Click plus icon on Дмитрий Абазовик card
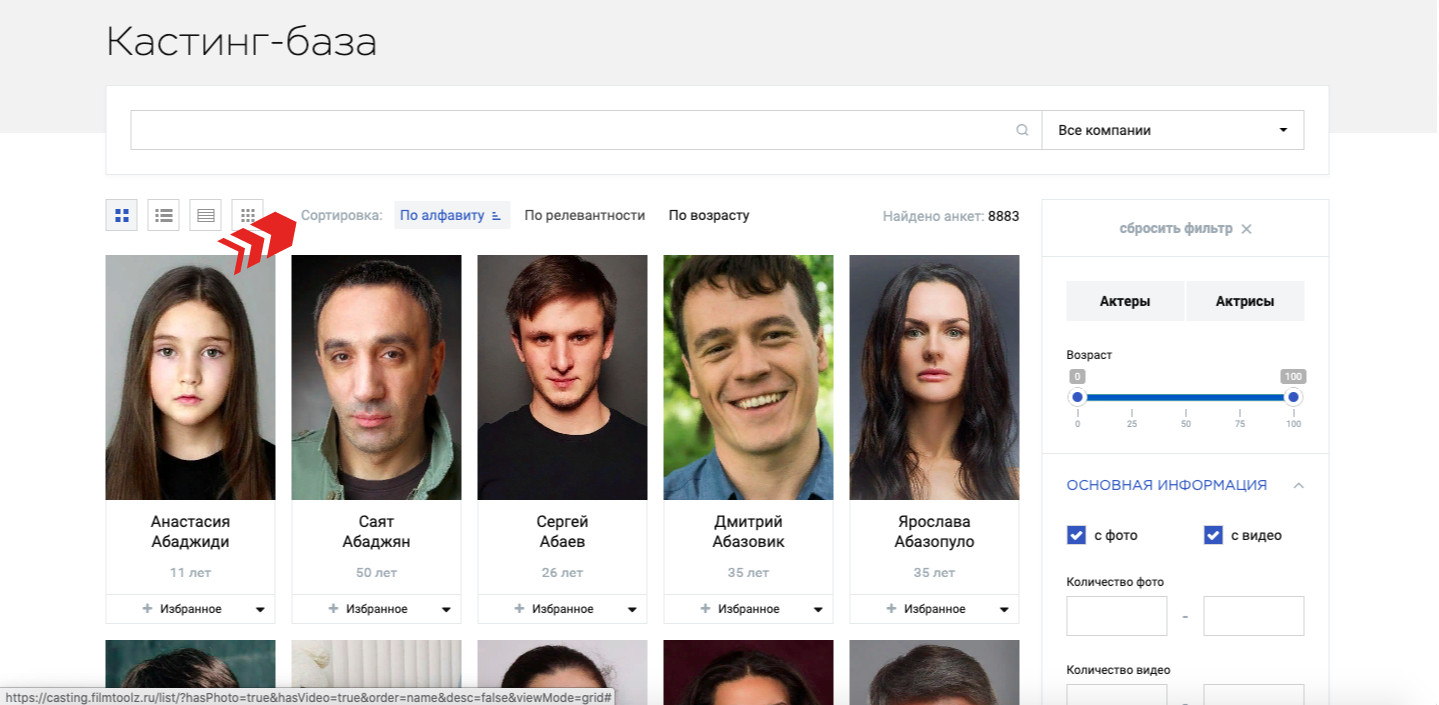 coord(705,609)
